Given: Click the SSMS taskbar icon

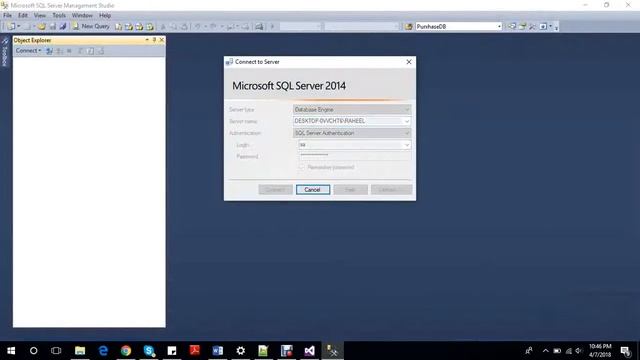Looking at the screenshot, I should (333, 351).
